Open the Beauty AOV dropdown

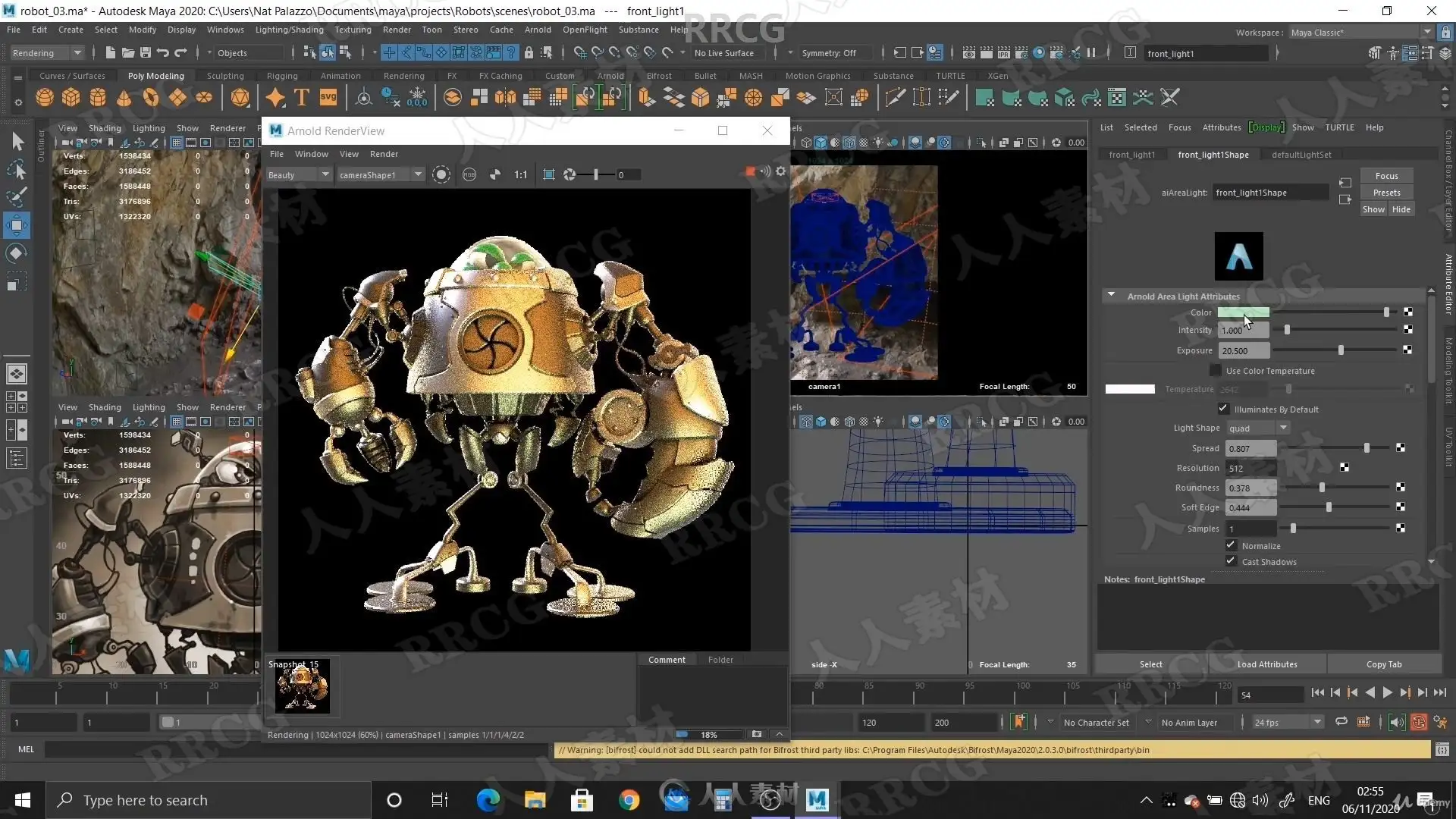point(299,175)
